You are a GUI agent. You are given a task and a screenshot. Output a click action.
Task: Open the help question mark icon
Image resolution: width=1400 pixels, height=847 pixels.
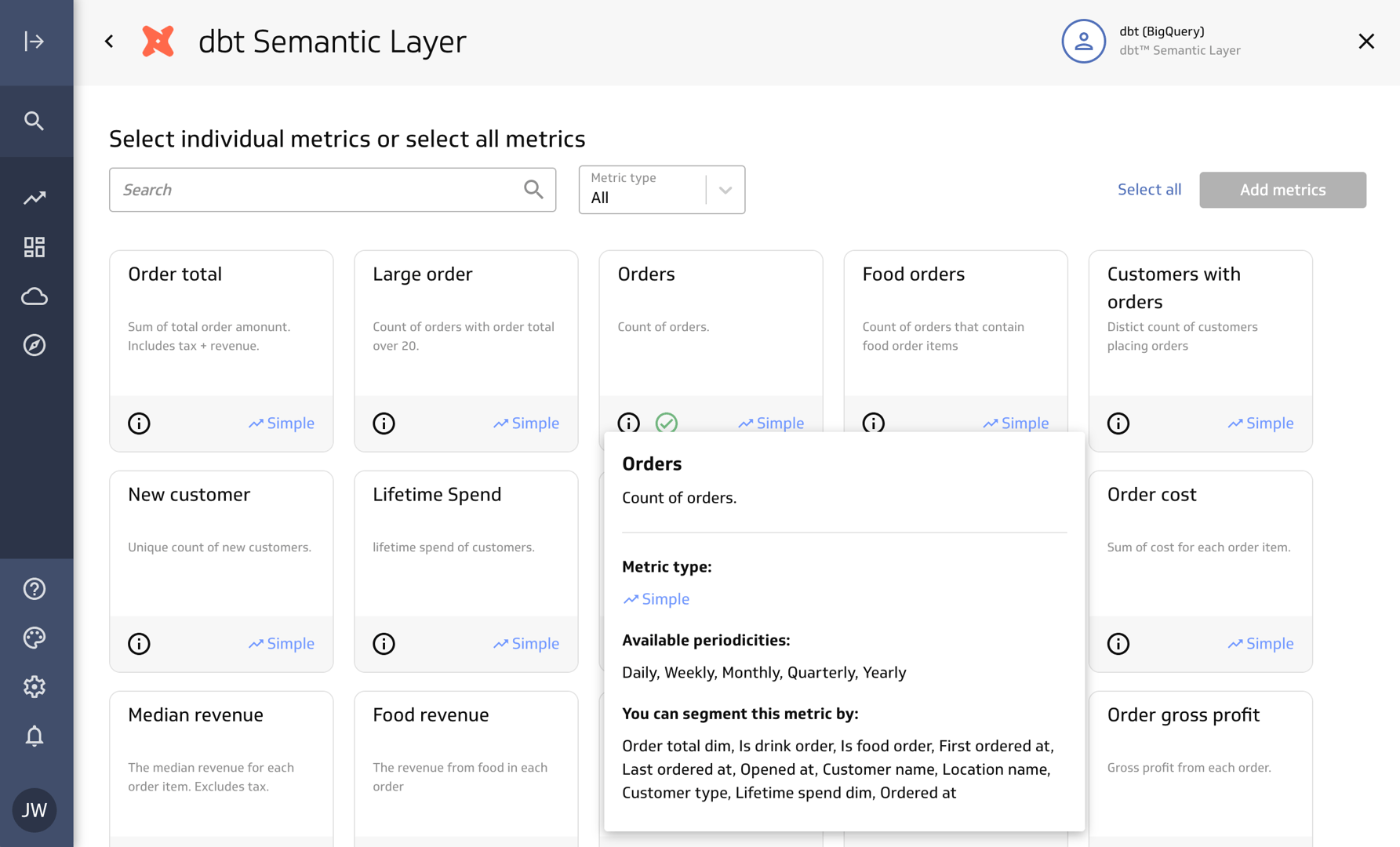[35, 589]
